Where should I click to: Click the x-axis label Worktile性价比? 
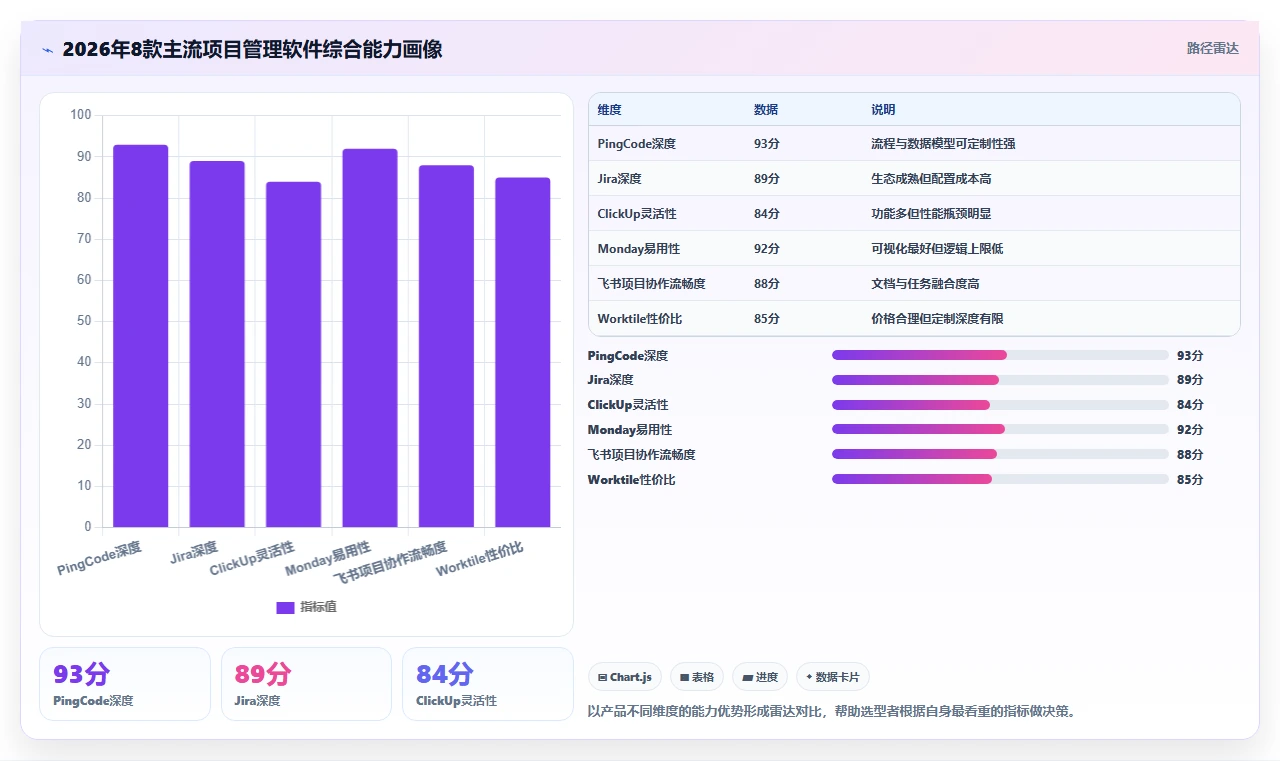pyautogui.click(x=480, y=560)
